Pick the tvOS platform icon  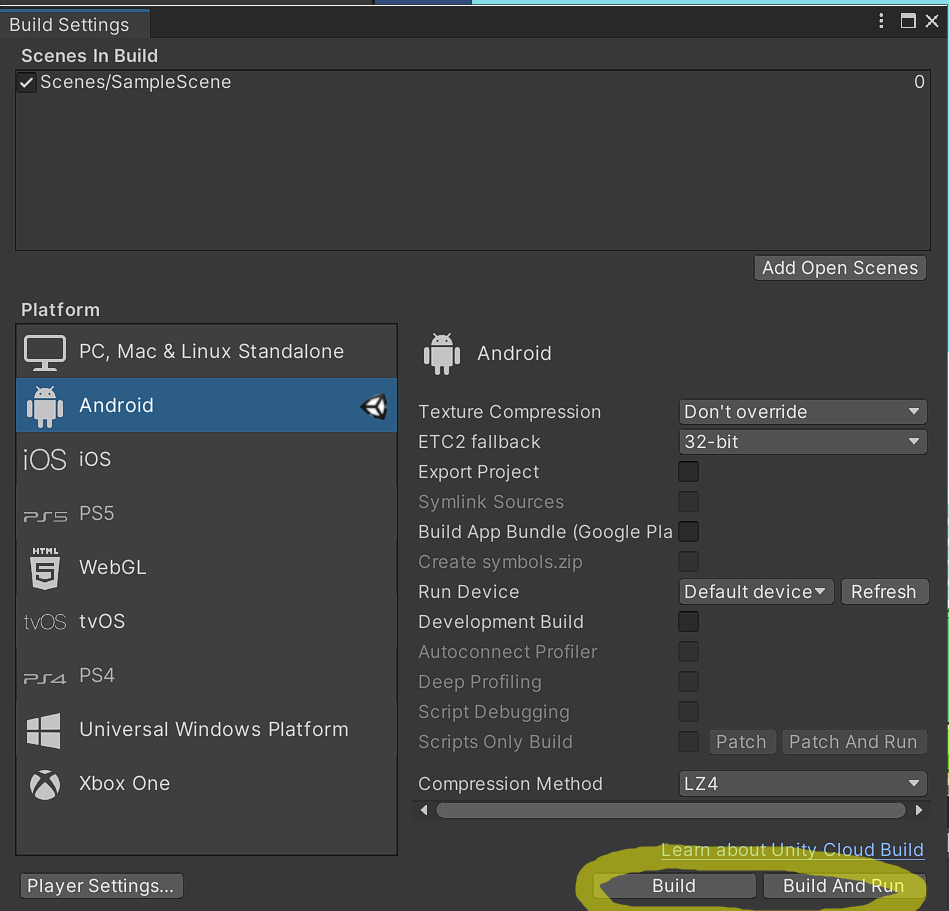click(45, 622)
